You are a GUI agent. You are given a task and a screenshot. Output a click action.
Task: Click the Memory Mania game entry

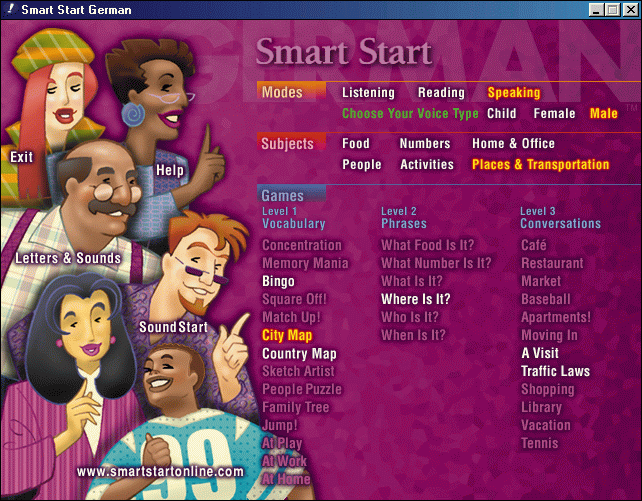tap(305, 263)
